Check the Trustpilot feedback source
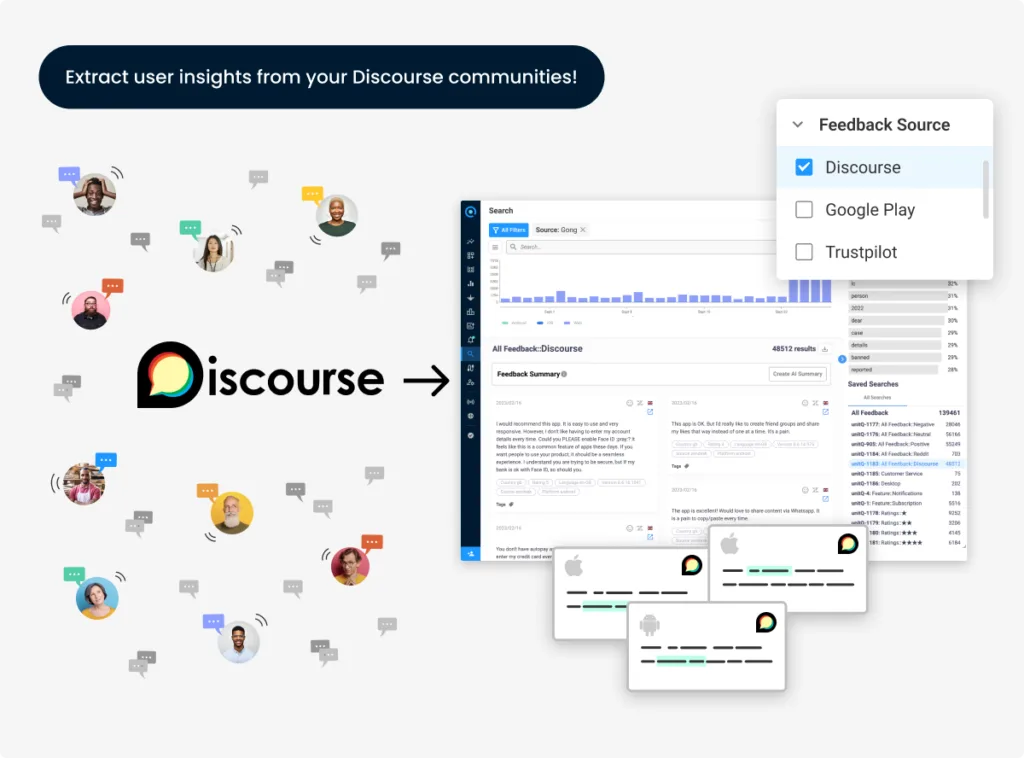1024x758 pixels. [804, 252]
